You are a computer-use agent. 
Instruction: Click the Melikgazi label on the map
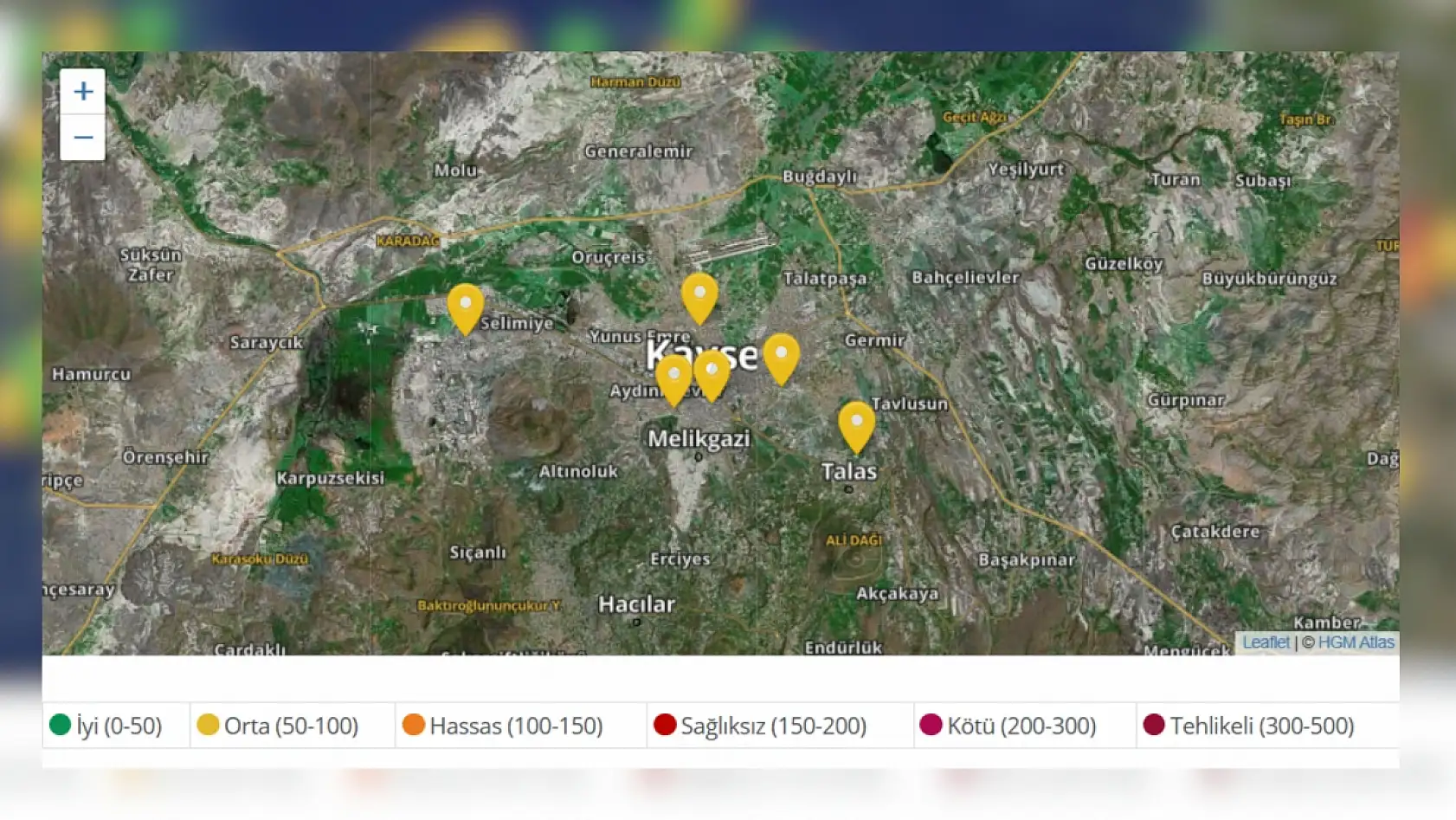tap(699, 439)
